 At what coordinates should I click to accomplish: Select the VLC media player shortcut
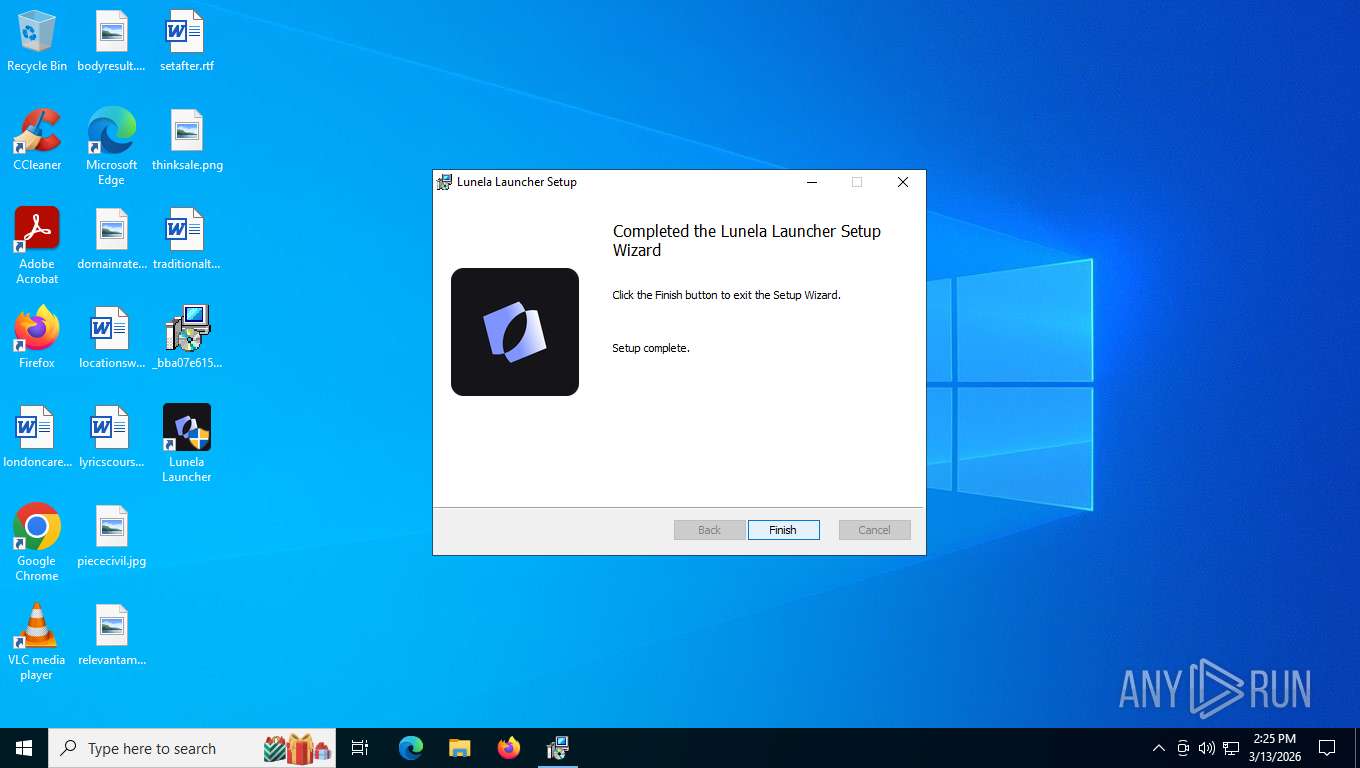pyautogui.click(x=37, y=642)
